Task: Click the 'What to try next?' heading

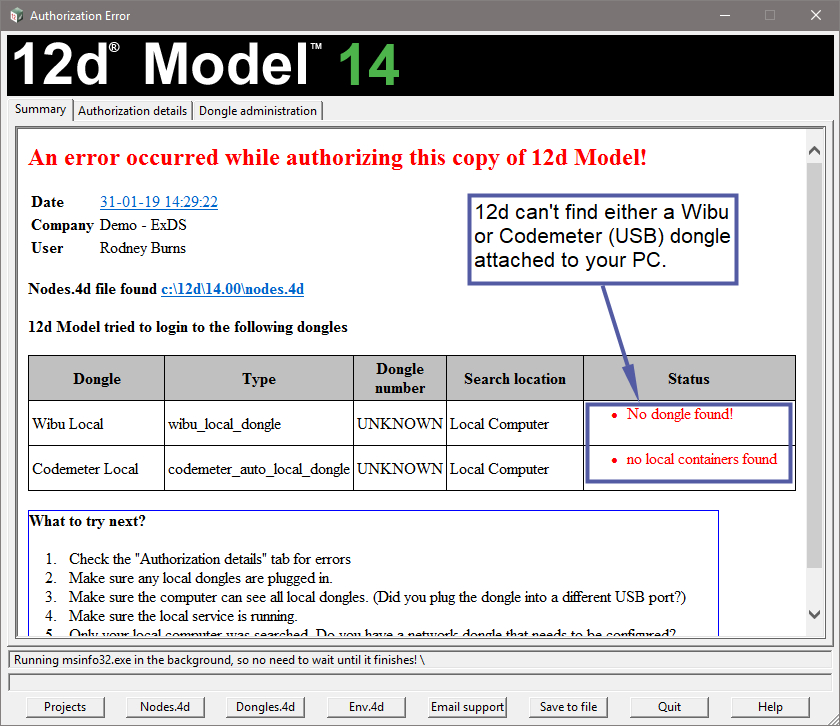Action: pyautogui.click(x=87, y=521)
